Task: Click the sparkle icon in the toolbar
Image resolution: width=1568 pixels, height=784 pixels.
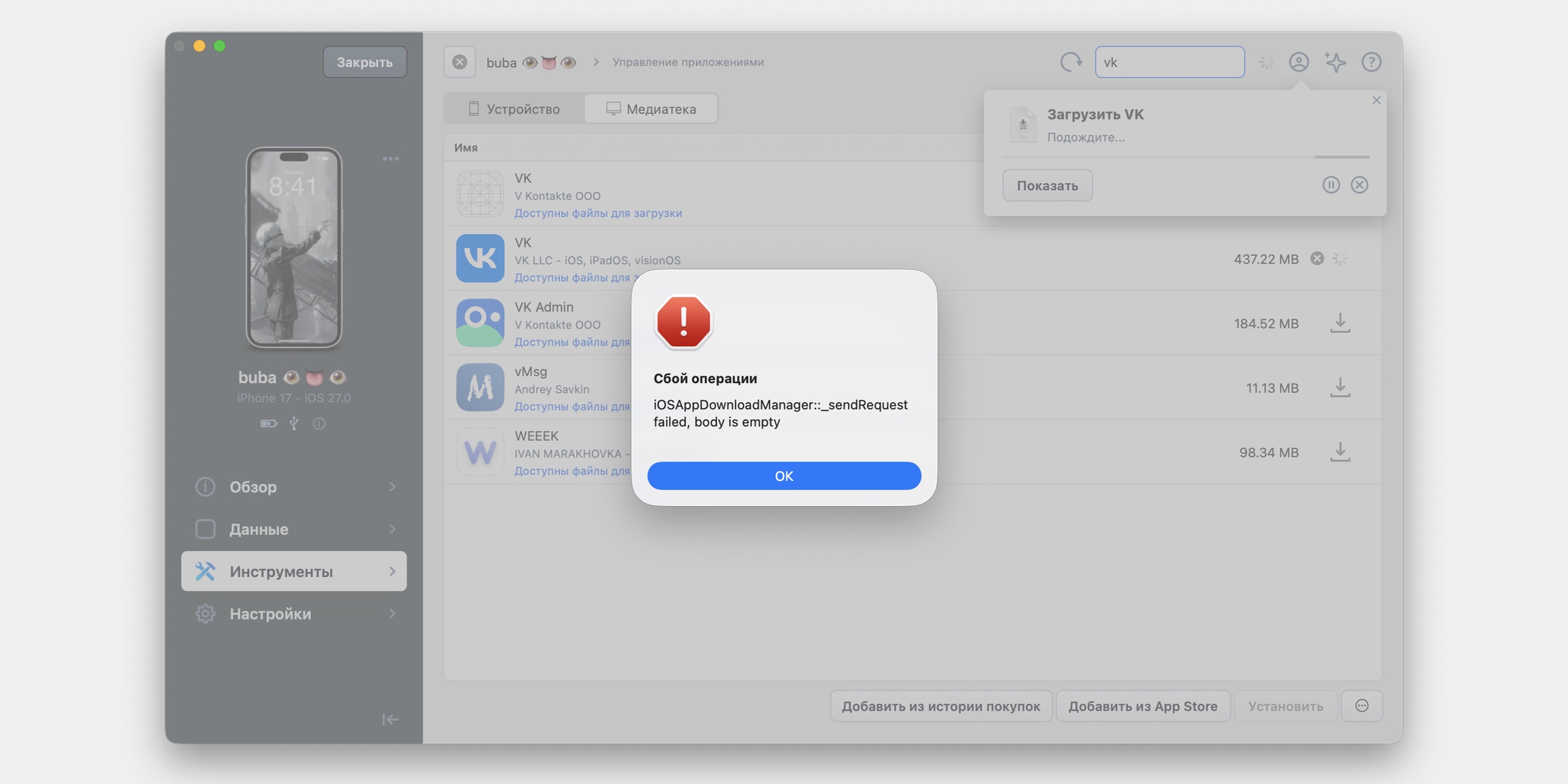Action: click(x=1335, y=62)
